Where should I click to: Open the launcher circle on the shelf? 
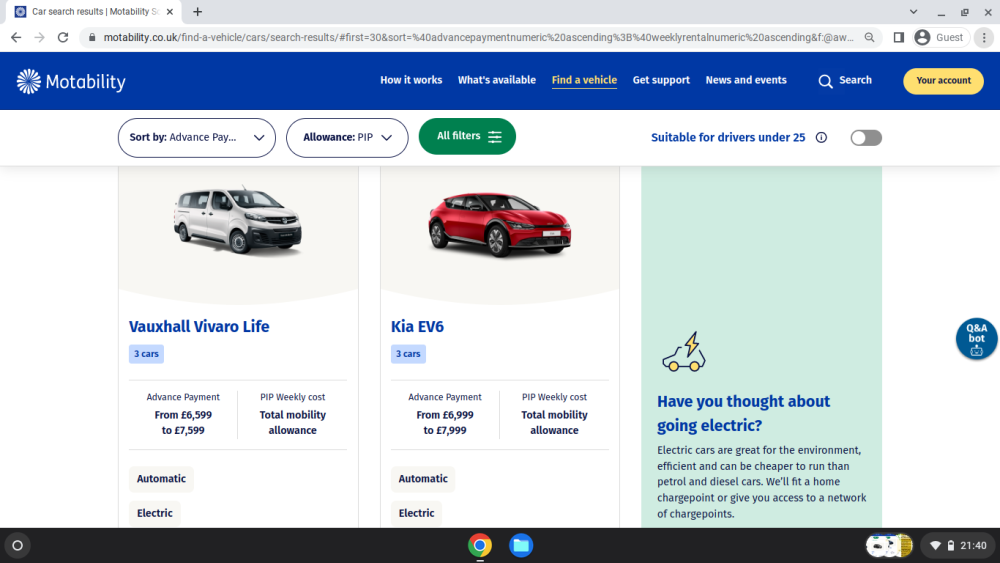tap(17, 545)
